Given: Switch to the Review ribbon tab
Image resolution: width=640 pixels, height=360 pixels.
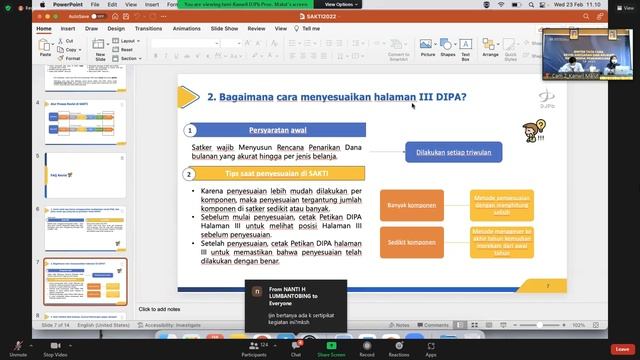Looking at the screenshot, I should (x=256, y=29).
